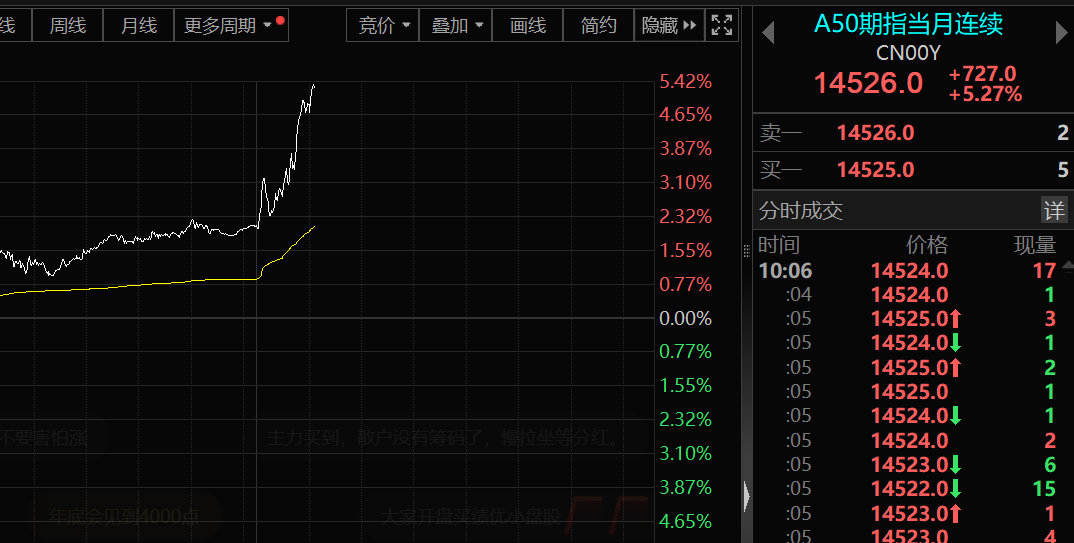The width and height of the screenshot is (1074, 543).
Task: Select the +727.0 change value
Action: [982, 74]
